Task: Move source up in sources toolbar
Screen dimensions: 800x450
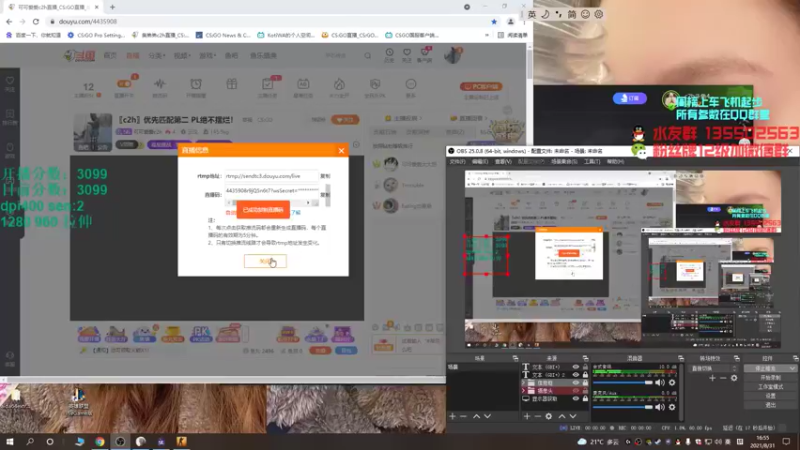Action: [x=562, y=416]
